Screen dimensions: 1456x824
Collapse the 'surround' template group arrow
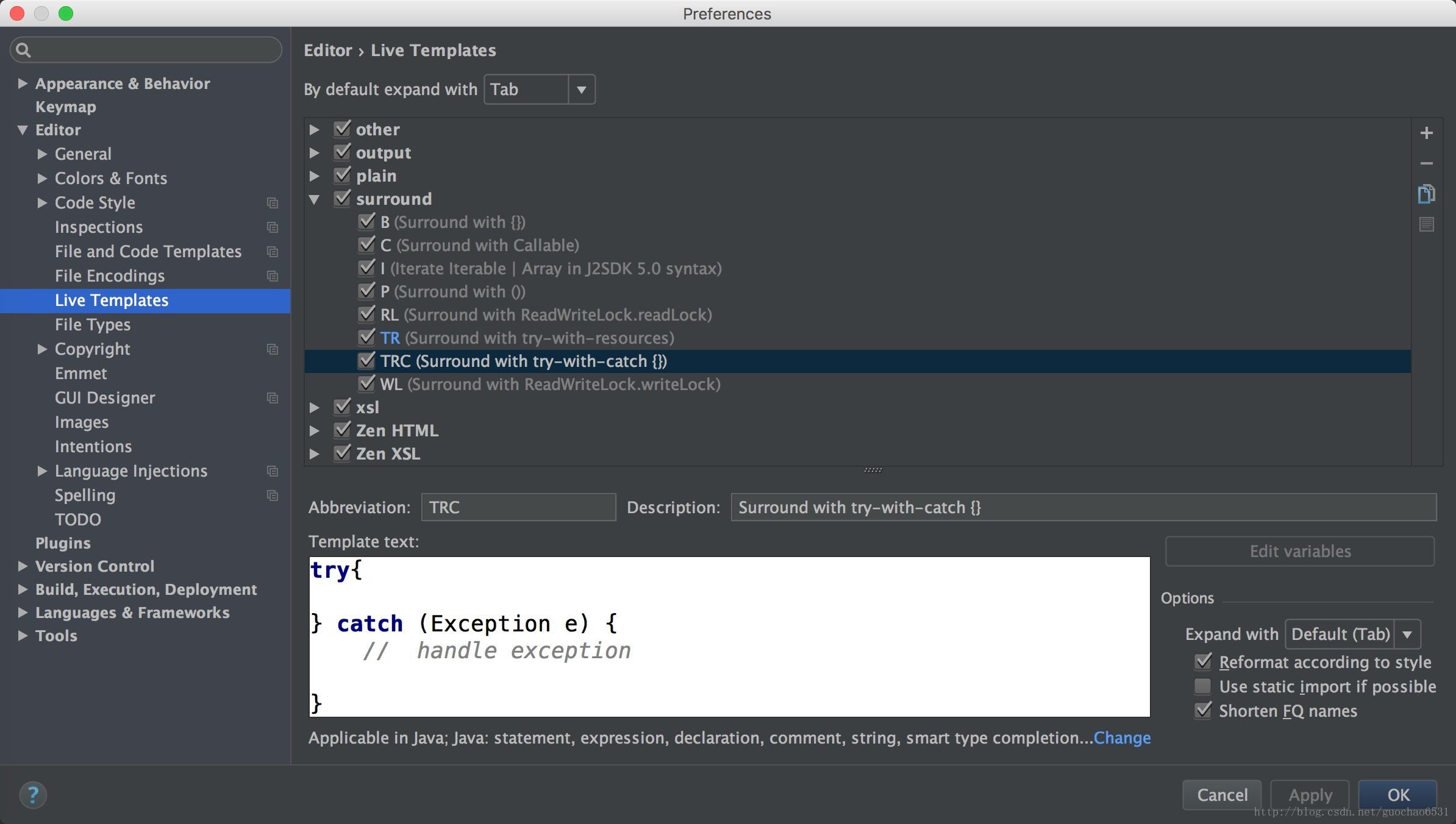pyautogui.click(x=314, y=199)
